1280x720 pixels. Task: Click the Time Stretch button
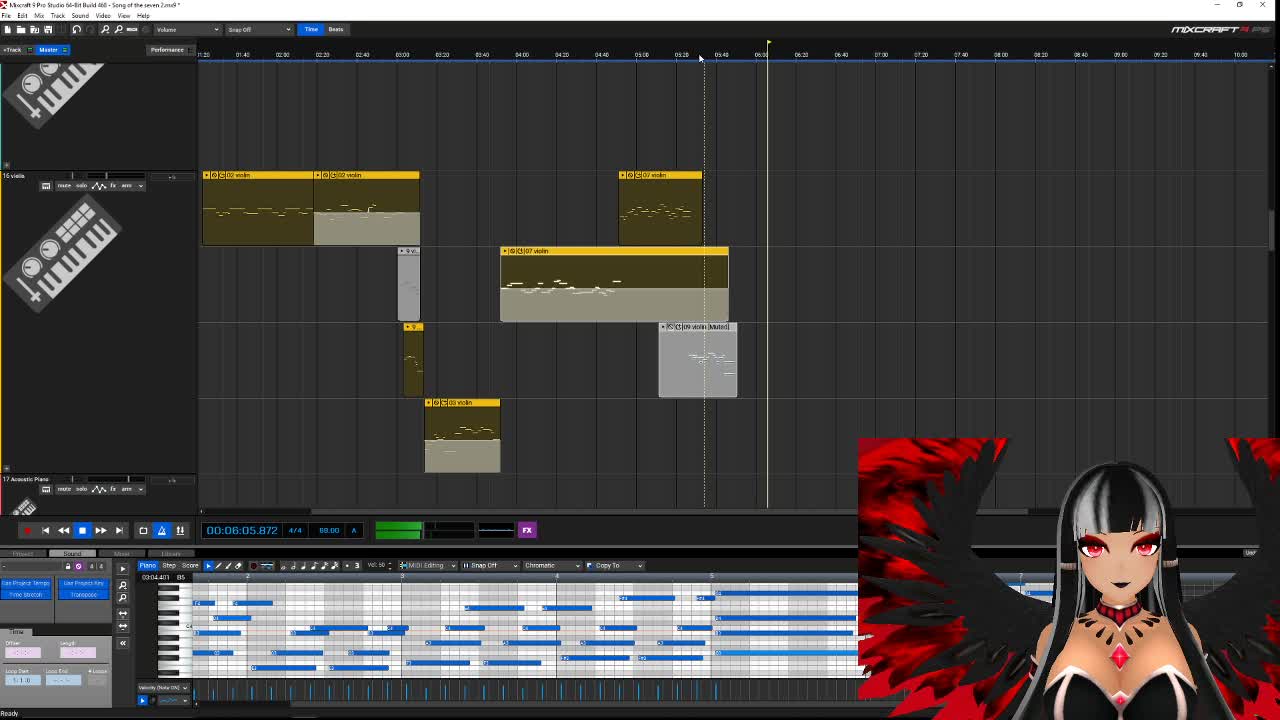pos(26,595)
